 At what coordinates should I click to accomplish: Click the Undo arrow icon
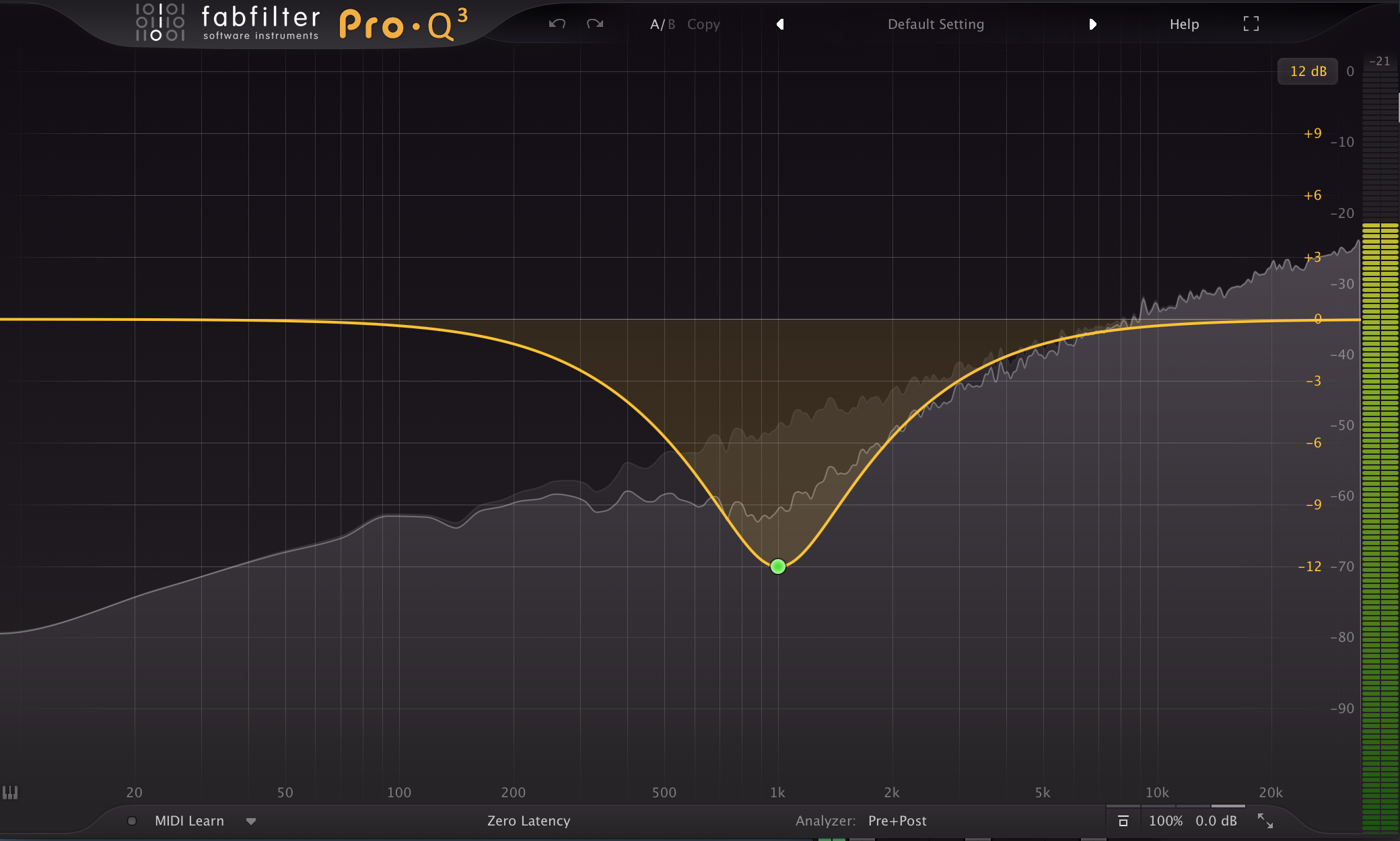[x=557, y=24]
